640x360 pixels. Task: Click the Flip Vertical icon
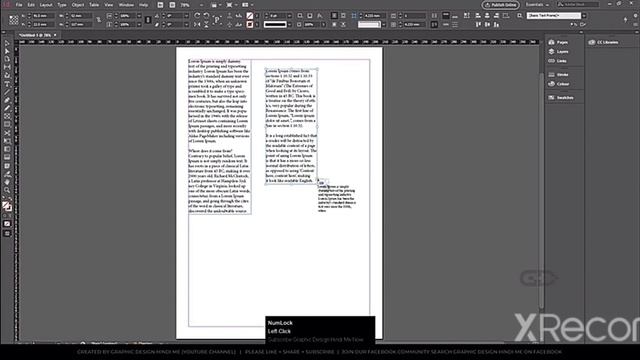pos(206,24)
